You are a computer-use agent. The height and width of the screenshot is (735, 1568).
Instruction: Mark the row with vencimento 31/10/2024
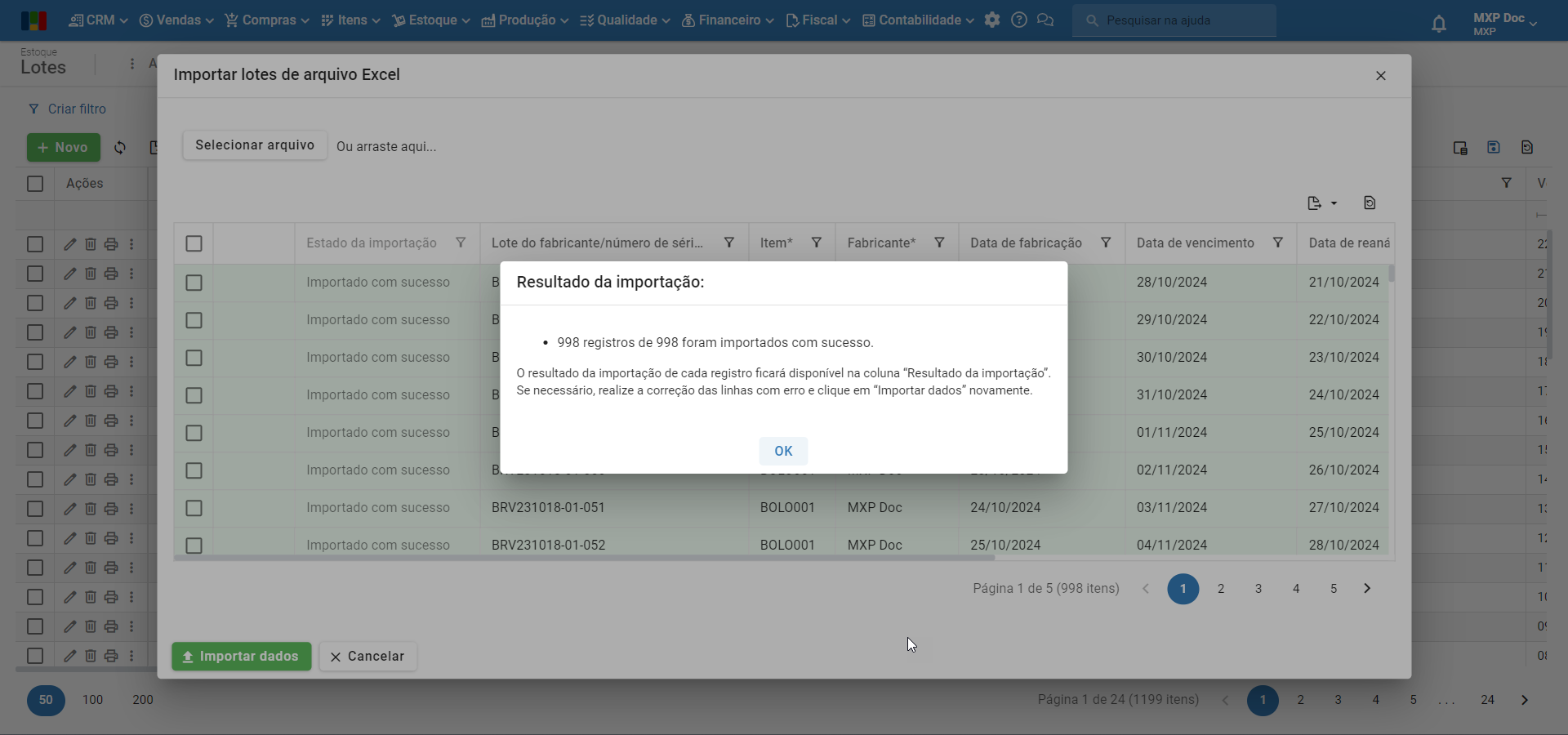coord(194,395)
